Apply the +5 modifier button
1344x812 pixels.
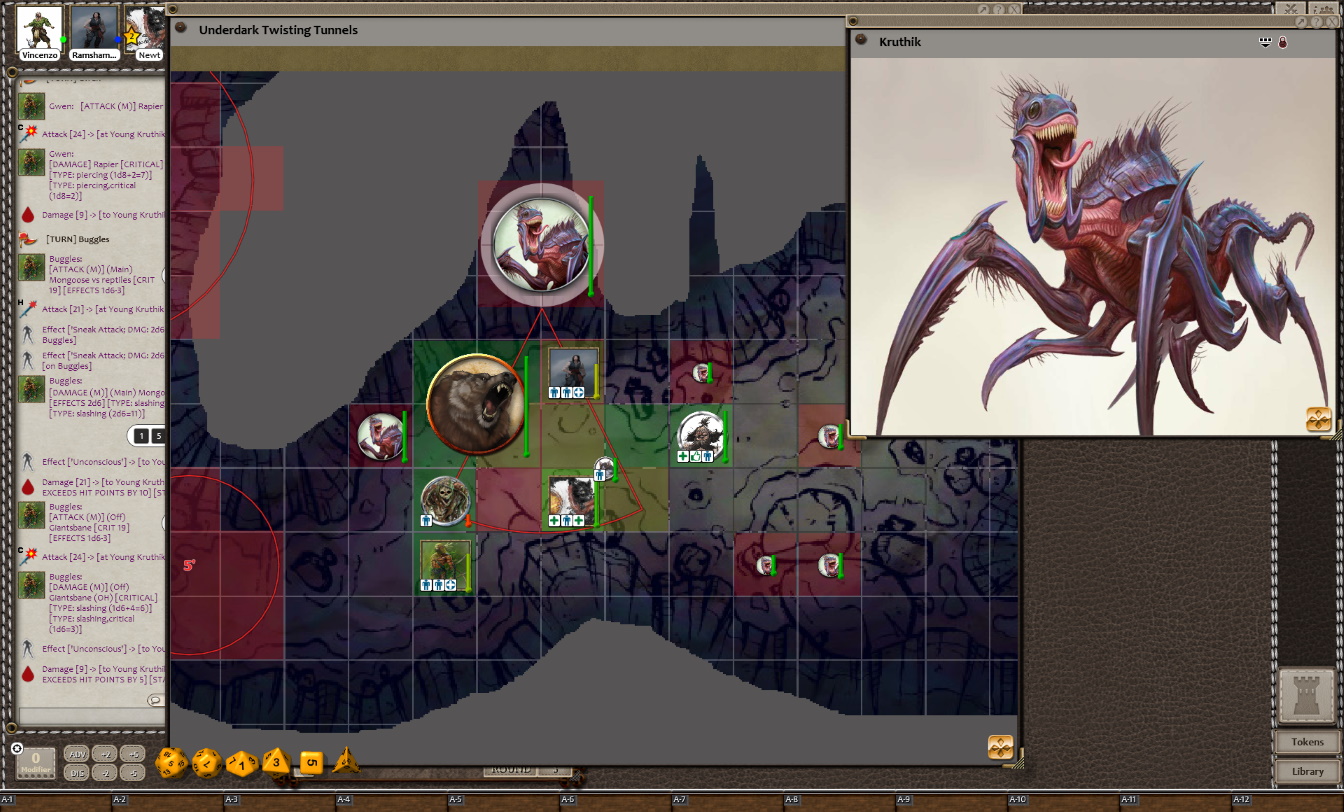click(133, 754)
